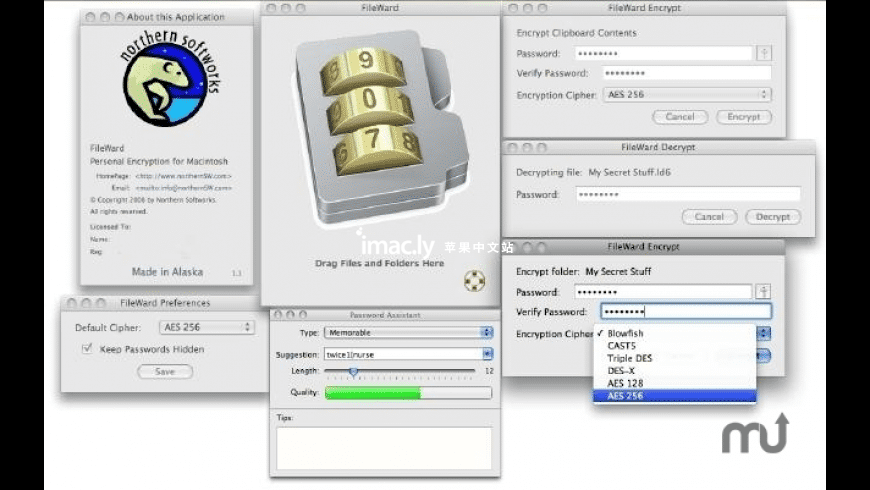The image size is (870, 490).
Task: Click the Decrypt button
Action: tap(773, 217)
